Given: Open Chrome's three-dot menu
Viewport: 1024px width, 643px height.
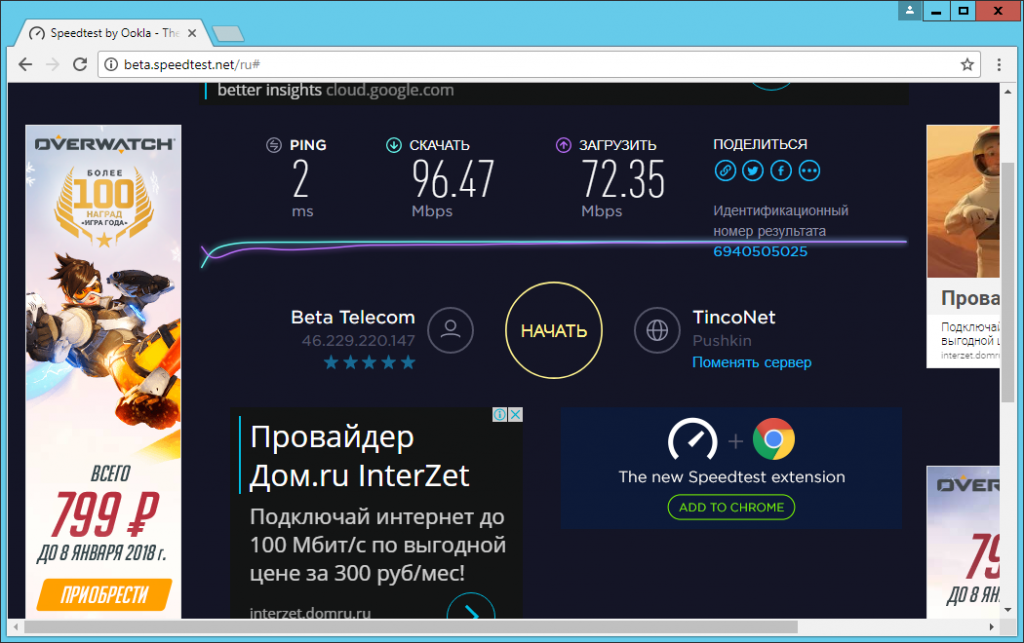Looking at the screenshot, I should point(999,64).
